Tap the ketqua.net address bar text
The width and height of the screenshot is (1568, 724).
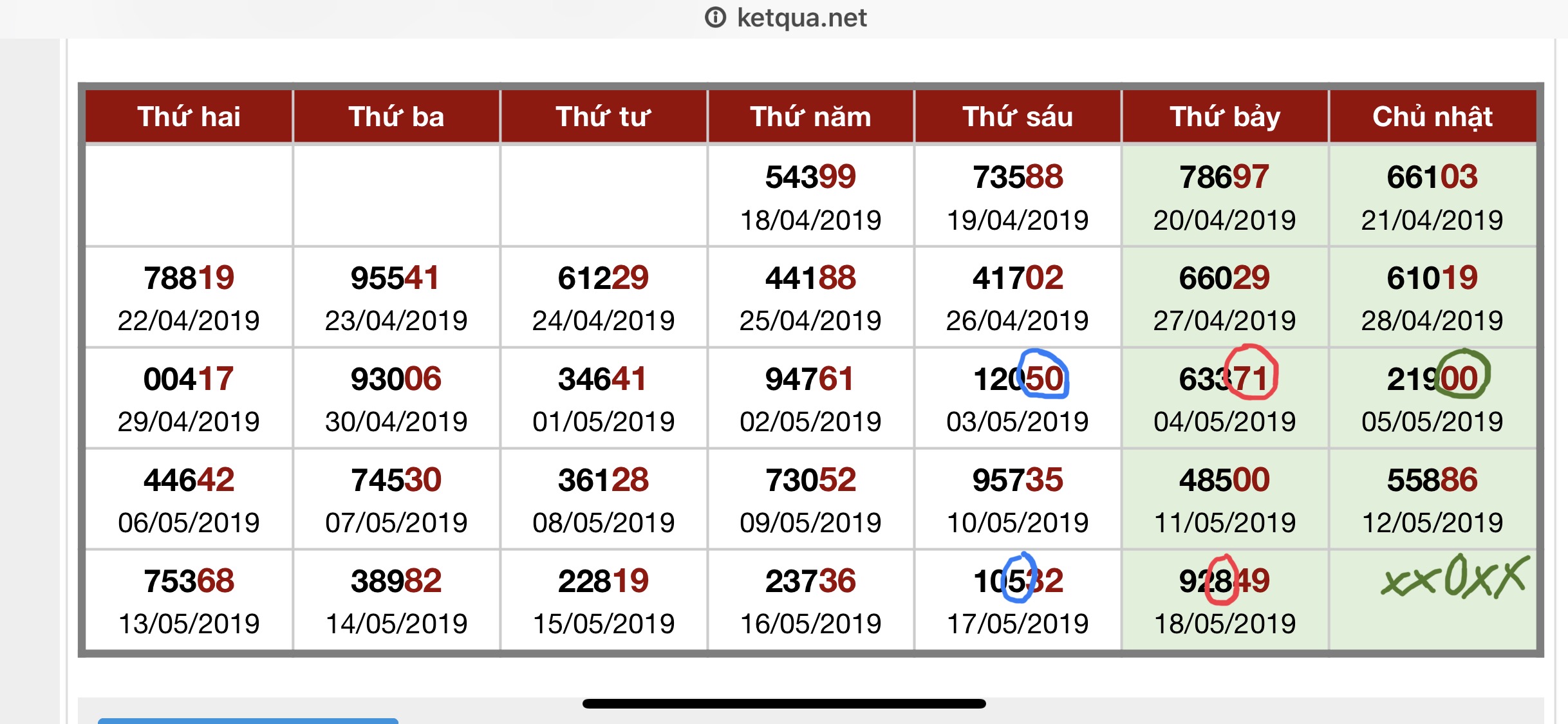pos(801,17)
